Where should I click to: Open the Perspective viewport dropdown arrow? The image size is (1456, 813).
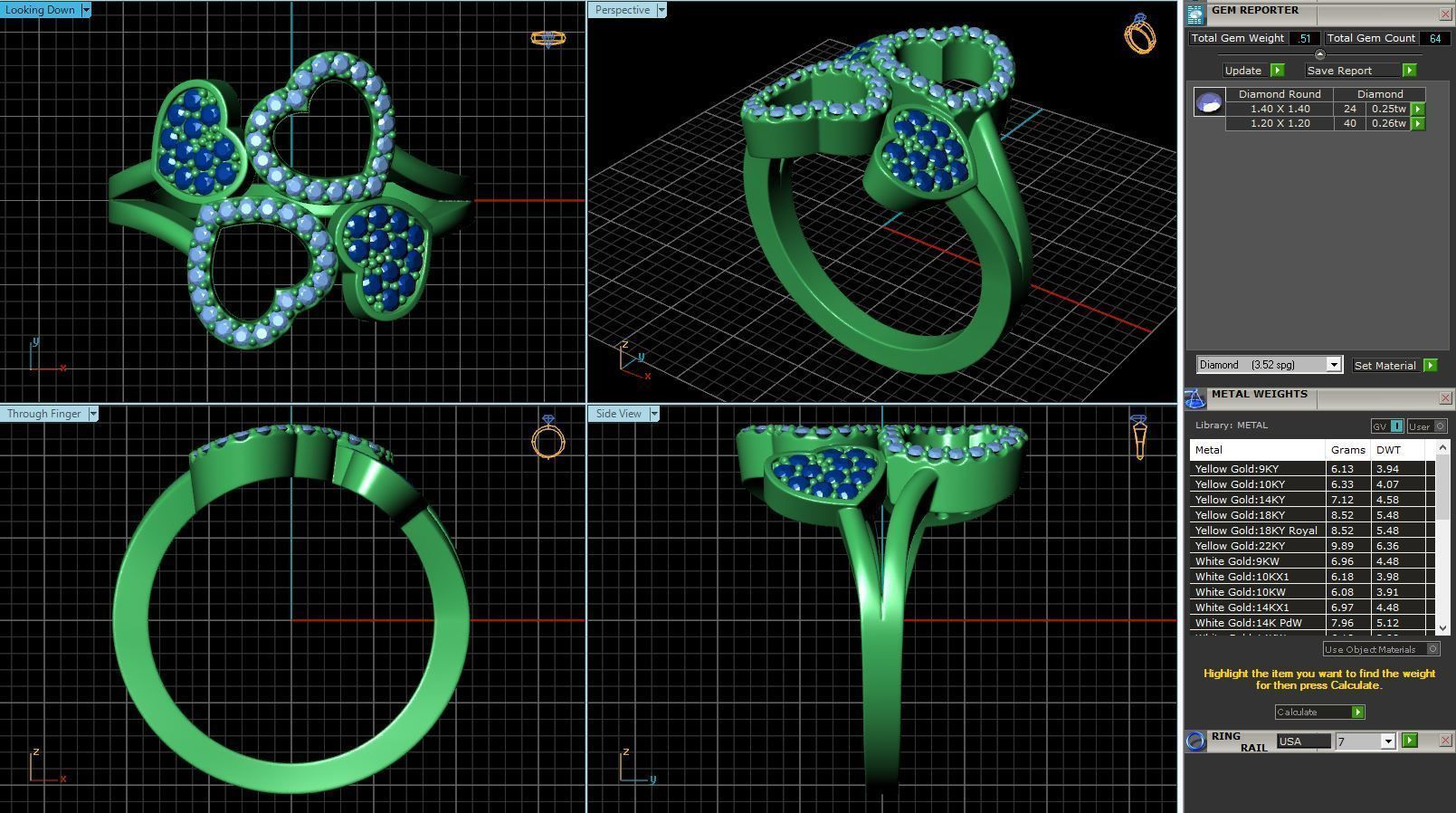click(x=661, y=10)
